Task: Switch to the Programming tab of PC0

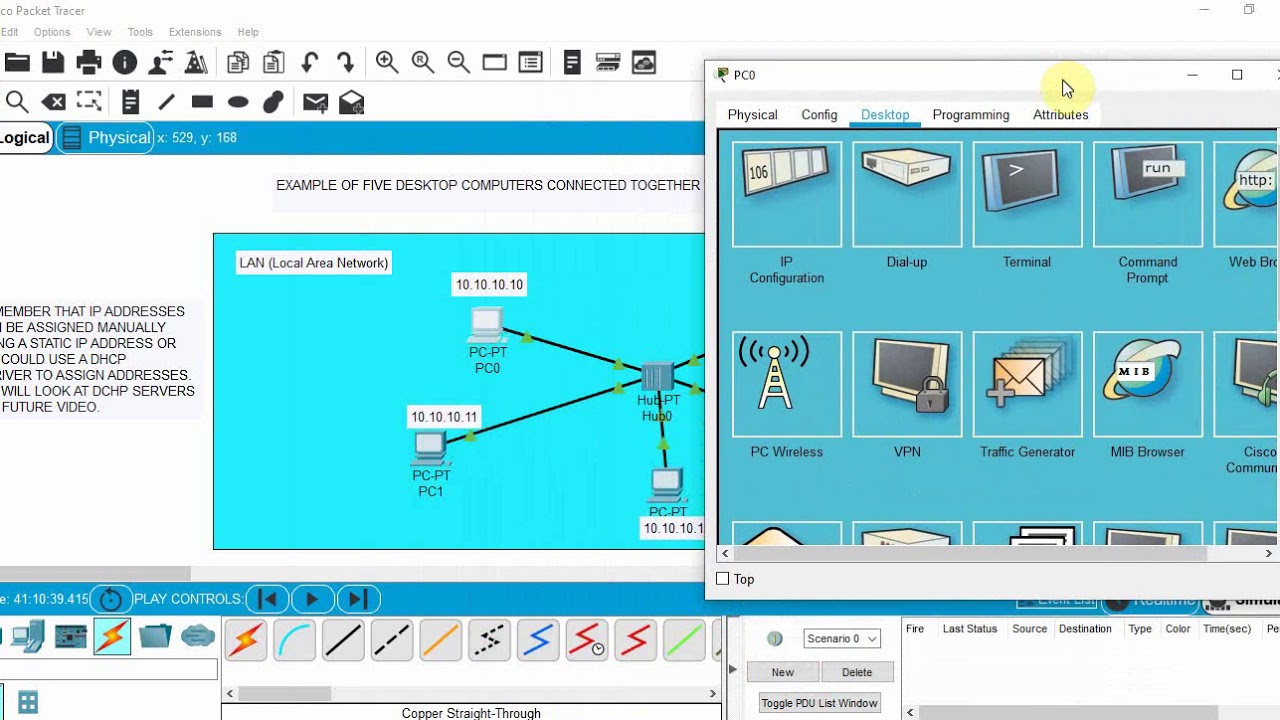Action: pos(971,115)
